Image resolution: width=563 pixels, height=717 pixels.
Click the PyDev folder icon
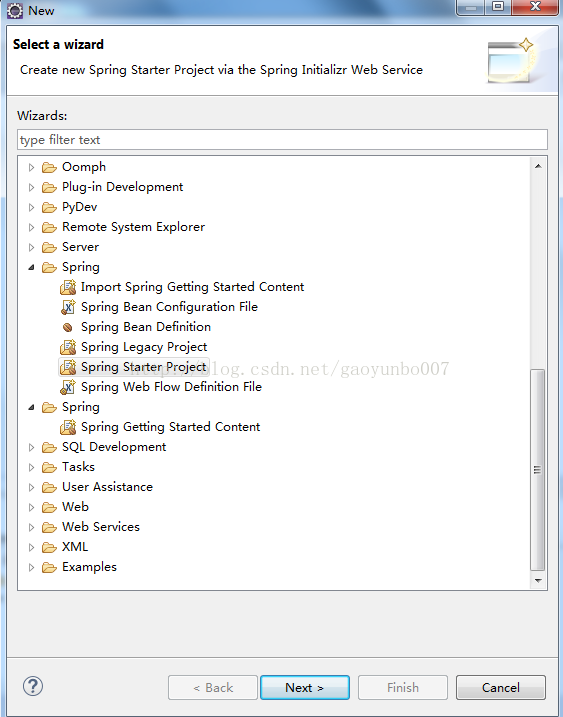pos(49,208)
